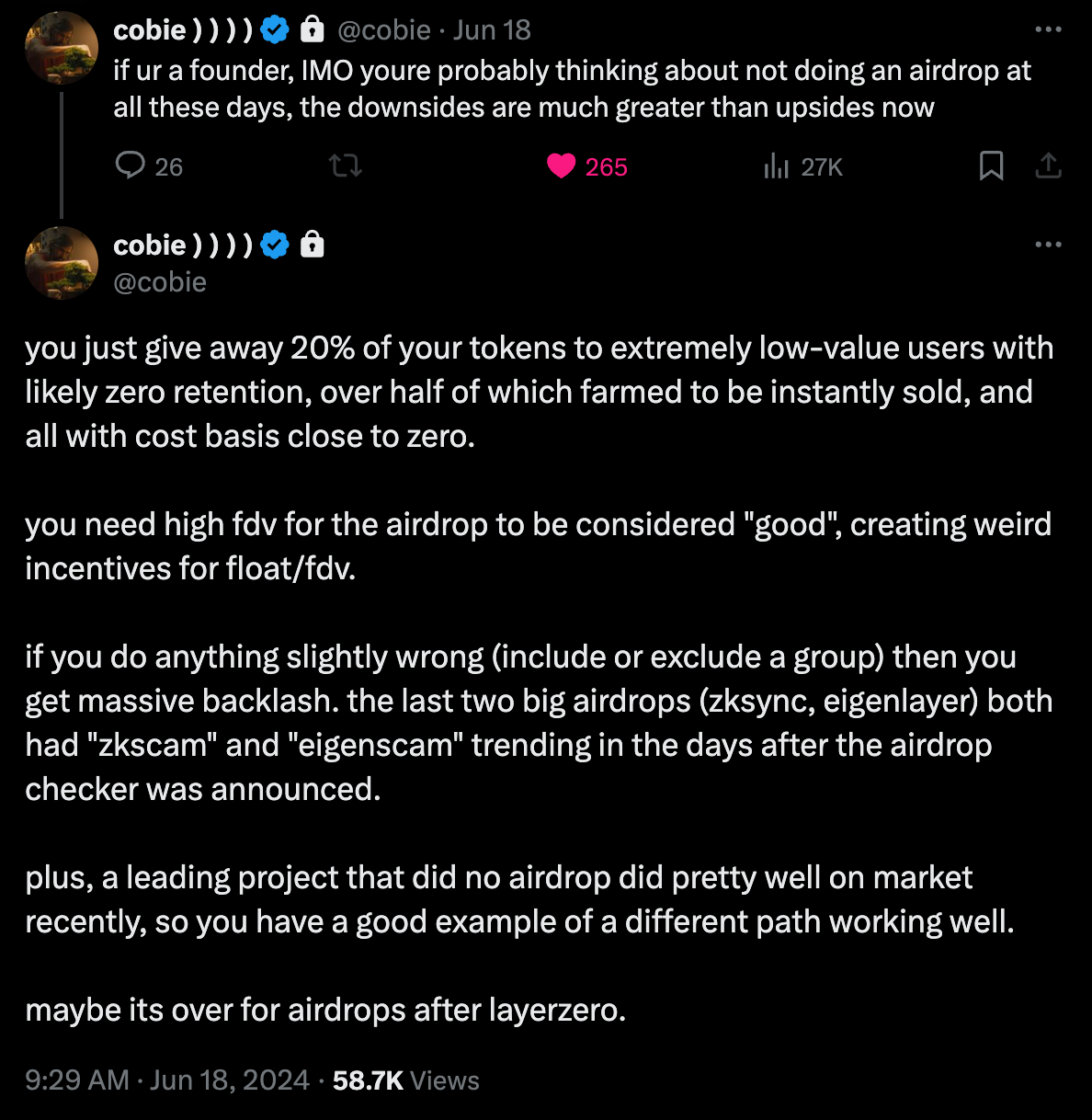Open @cobie handle under main tweet author

tap(160, 282)
